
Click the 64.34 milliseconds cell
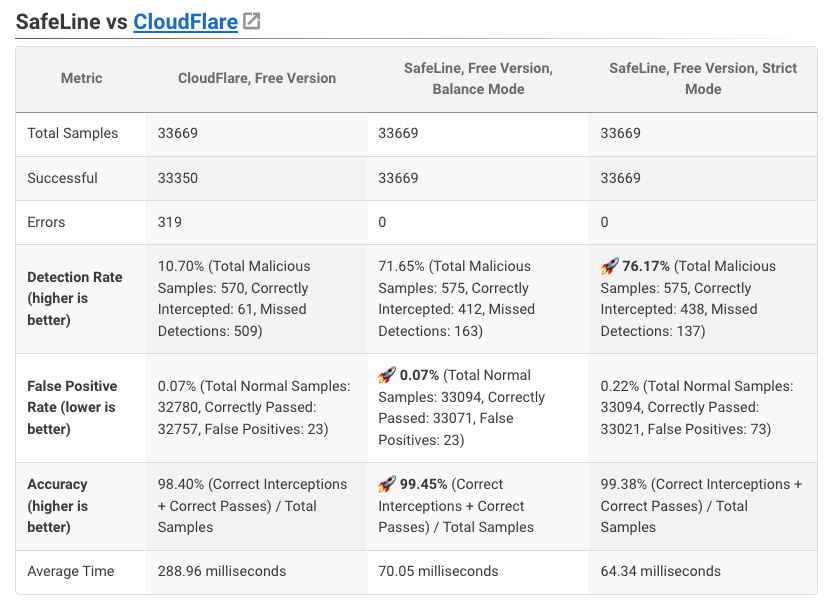660,571
